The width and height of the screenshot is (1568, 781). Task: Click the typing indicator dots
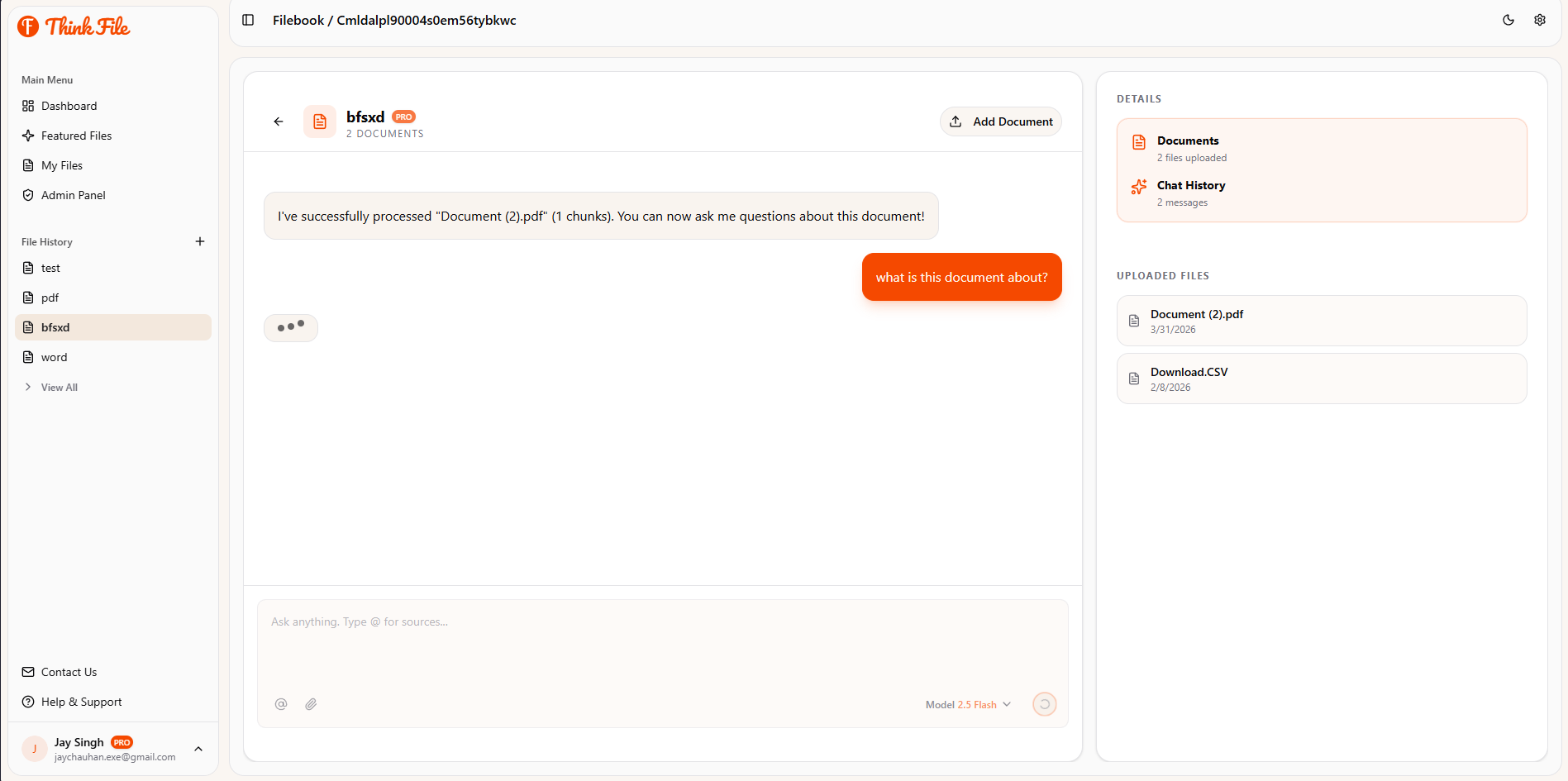(x=291, y=327)
